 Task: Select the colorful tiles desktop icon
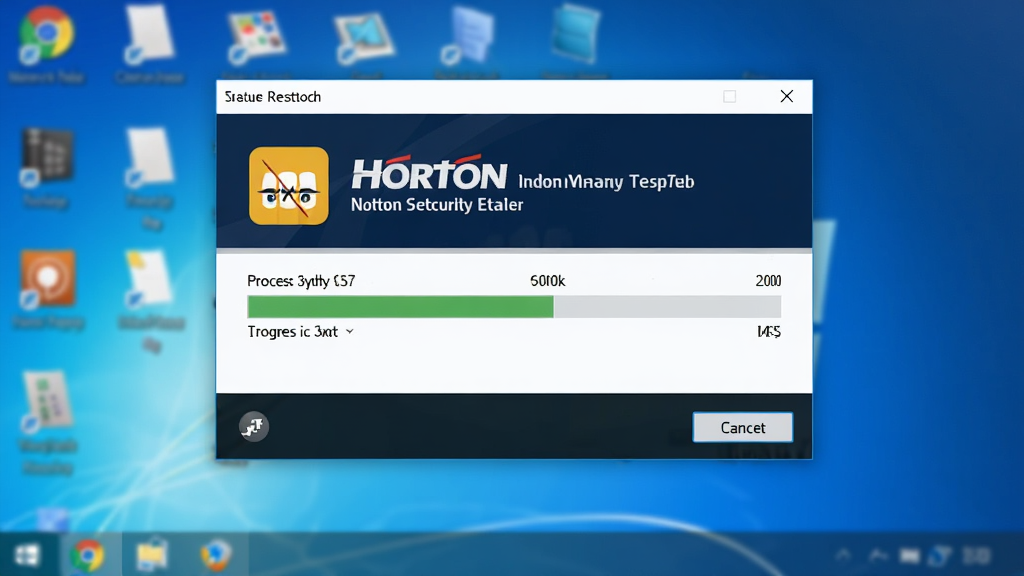click(256, 35)
